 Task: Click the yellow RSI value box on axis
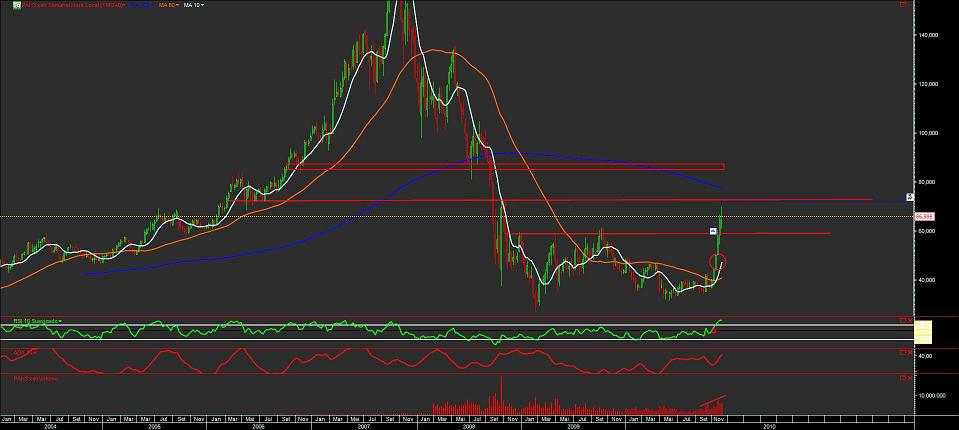pos(923,332)
